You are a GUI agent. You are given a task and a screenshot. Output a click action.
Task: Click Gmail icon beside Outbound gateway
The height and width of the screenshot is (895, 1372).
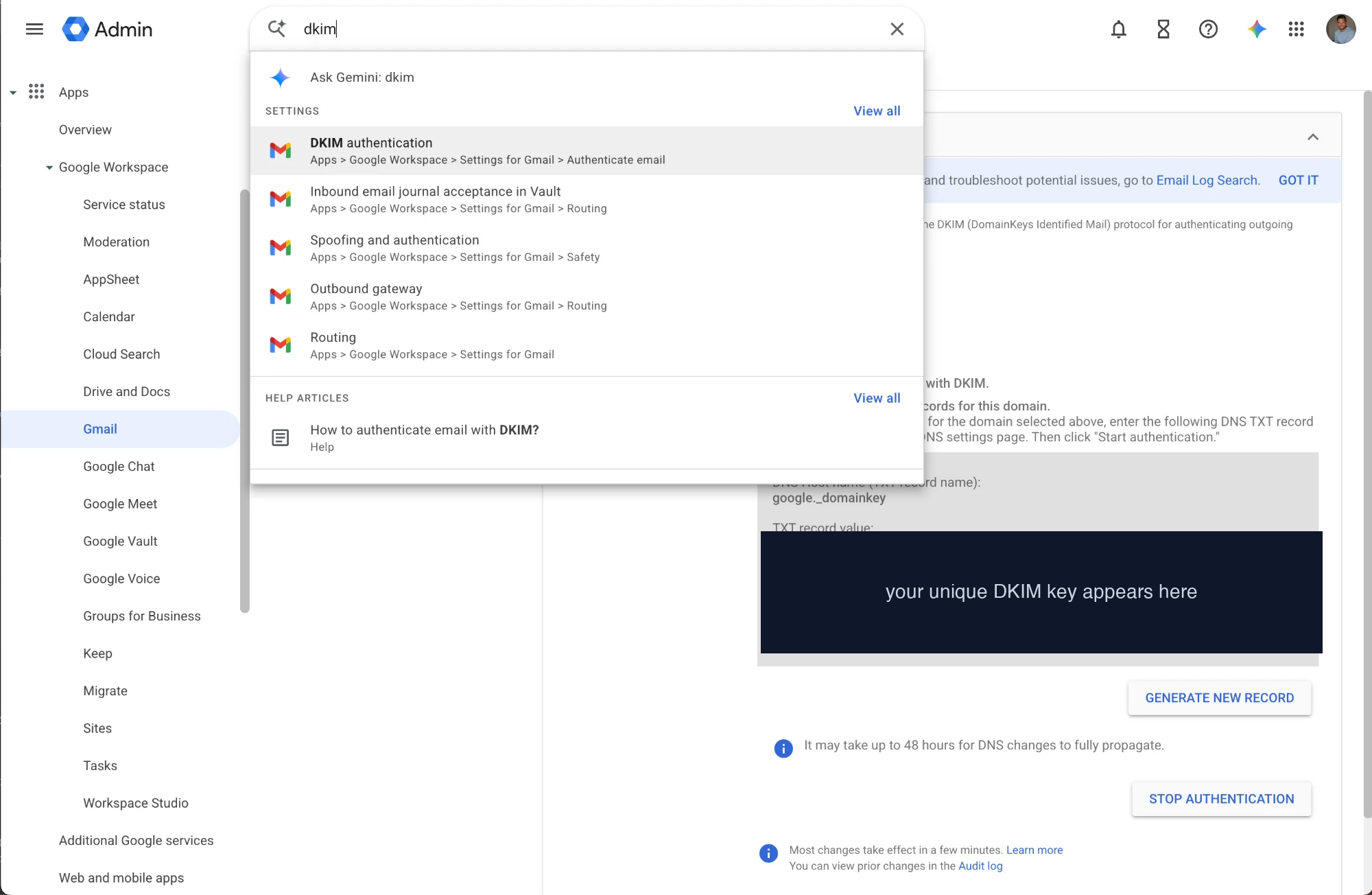(280, 297)
